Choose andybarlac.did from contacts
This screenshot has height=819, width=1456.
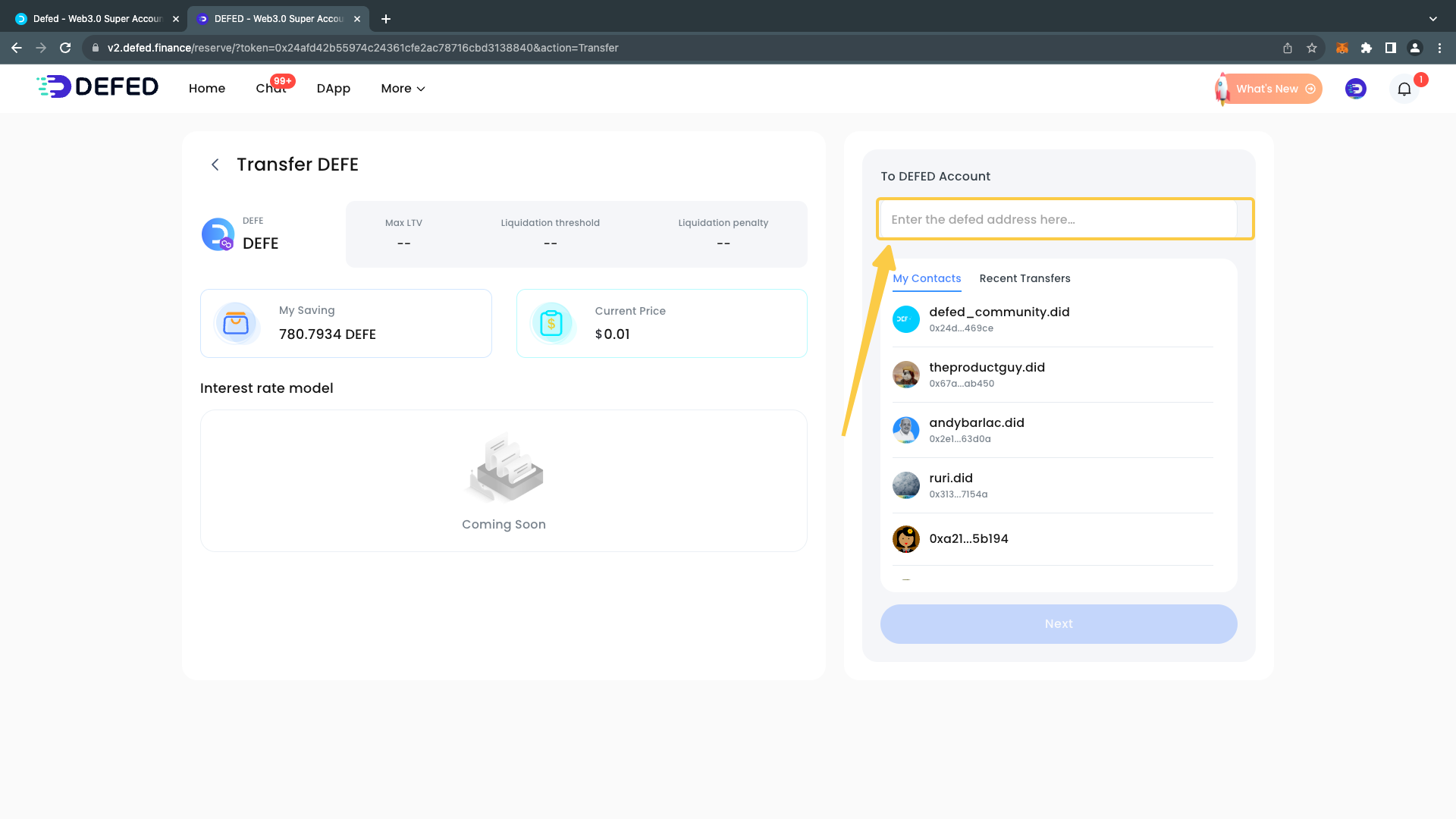(976, 430)
